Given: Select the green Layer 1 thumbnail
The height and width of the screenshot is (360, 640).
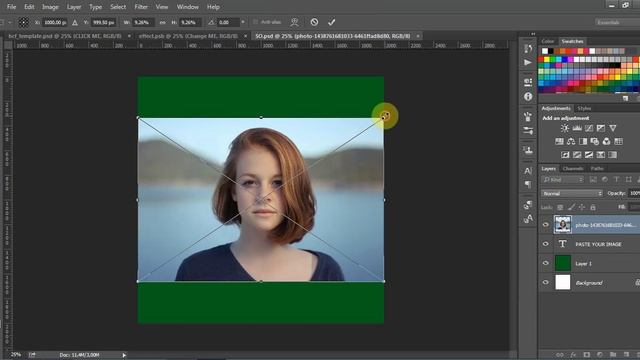Looking at the screenshot, I should [562, 263].
